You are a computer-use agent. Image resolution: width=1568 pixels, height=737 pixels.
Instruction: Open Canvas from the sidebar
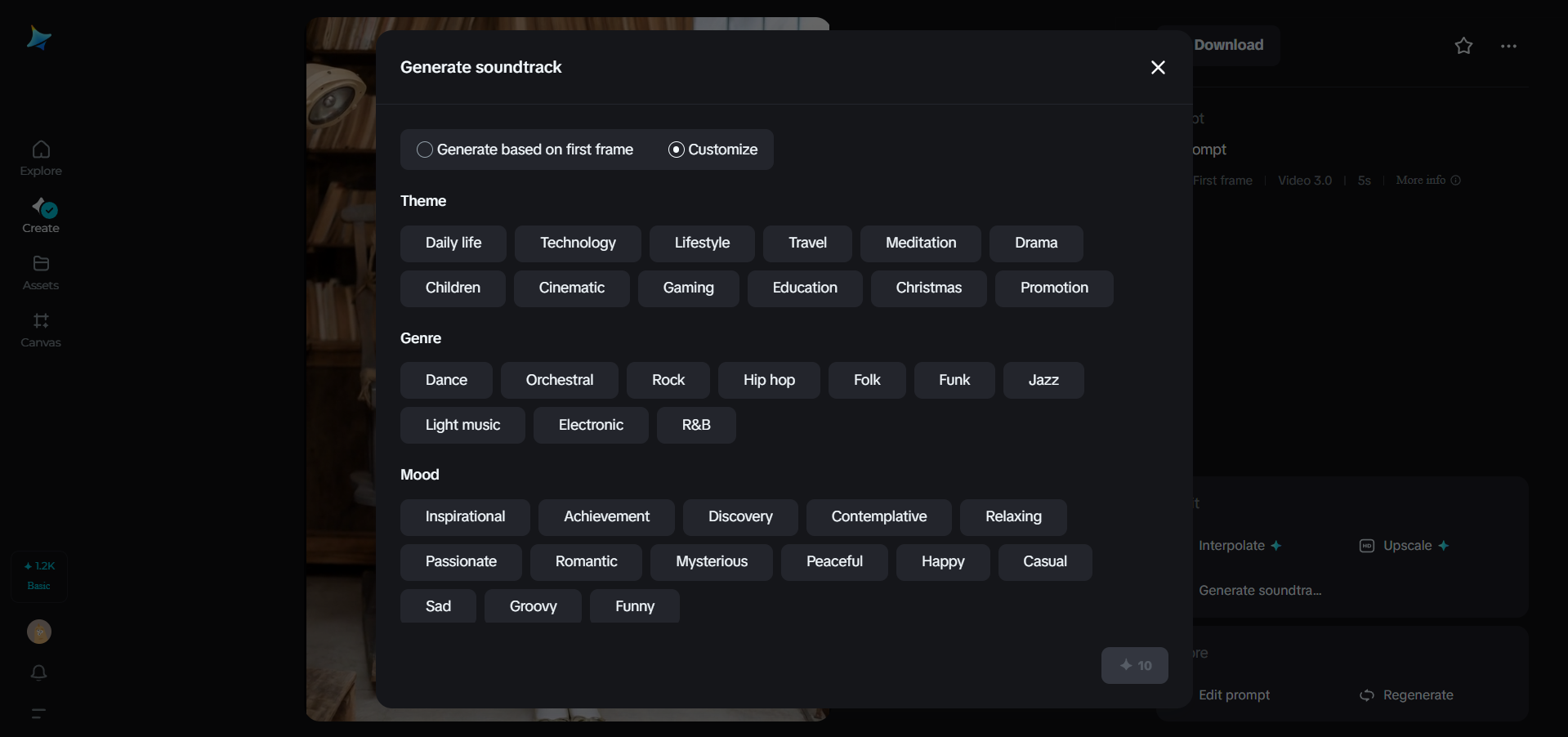40,329
